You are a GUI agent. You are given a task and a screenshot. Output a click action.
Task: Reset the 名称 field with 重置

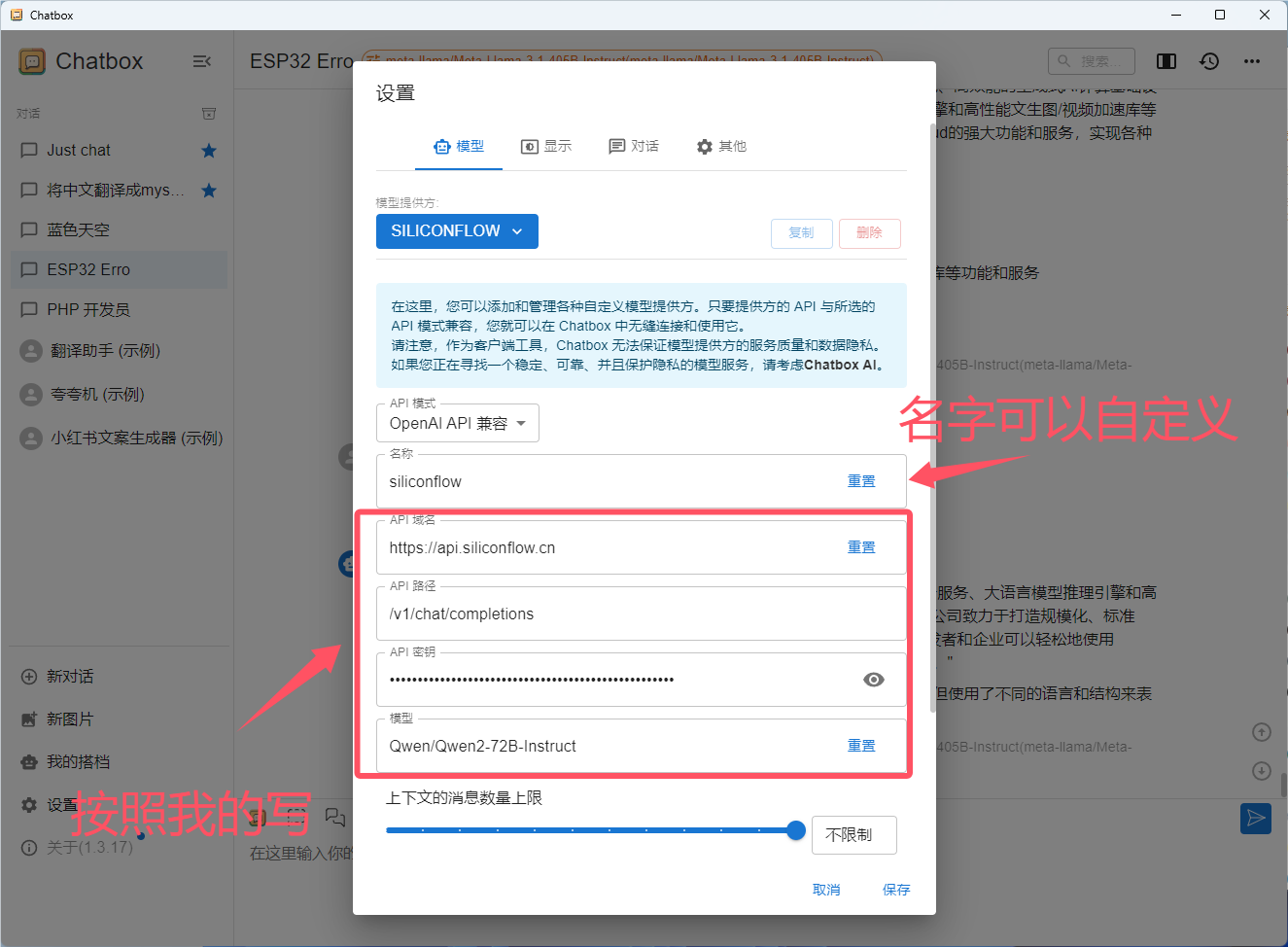861,481
